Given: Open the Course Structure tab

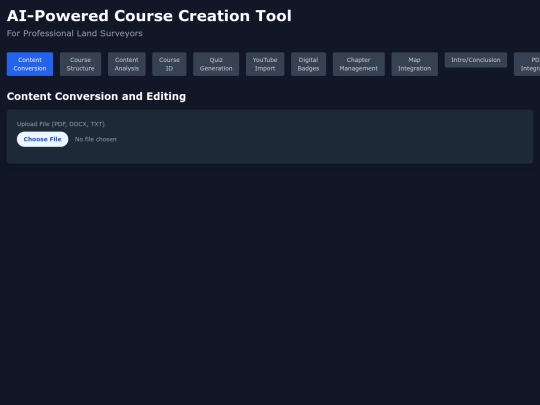Looking at the screenshot, I should pos(81,64).
